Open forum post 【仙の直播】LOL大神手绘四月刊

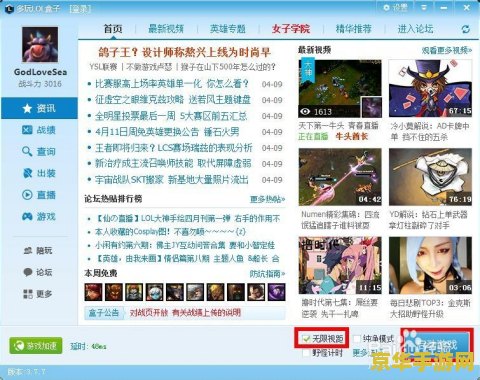pos(188,219)
